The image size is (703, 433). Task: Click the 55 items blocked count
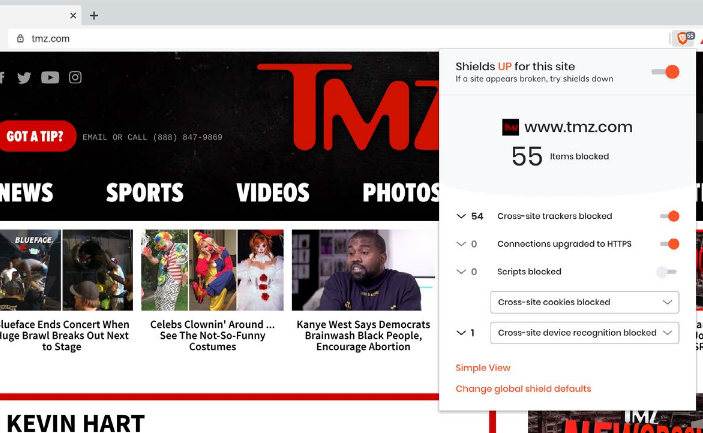527,156
